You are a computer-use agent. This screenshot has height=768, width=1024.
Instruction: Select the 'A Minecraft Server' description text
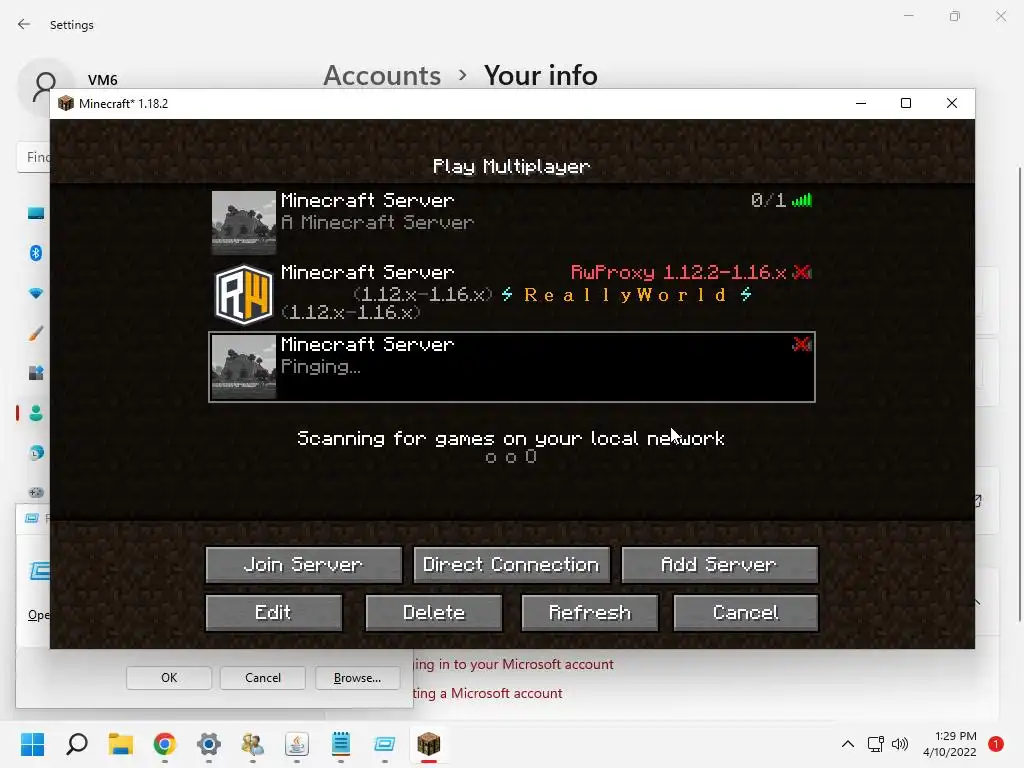pos(377,223)
